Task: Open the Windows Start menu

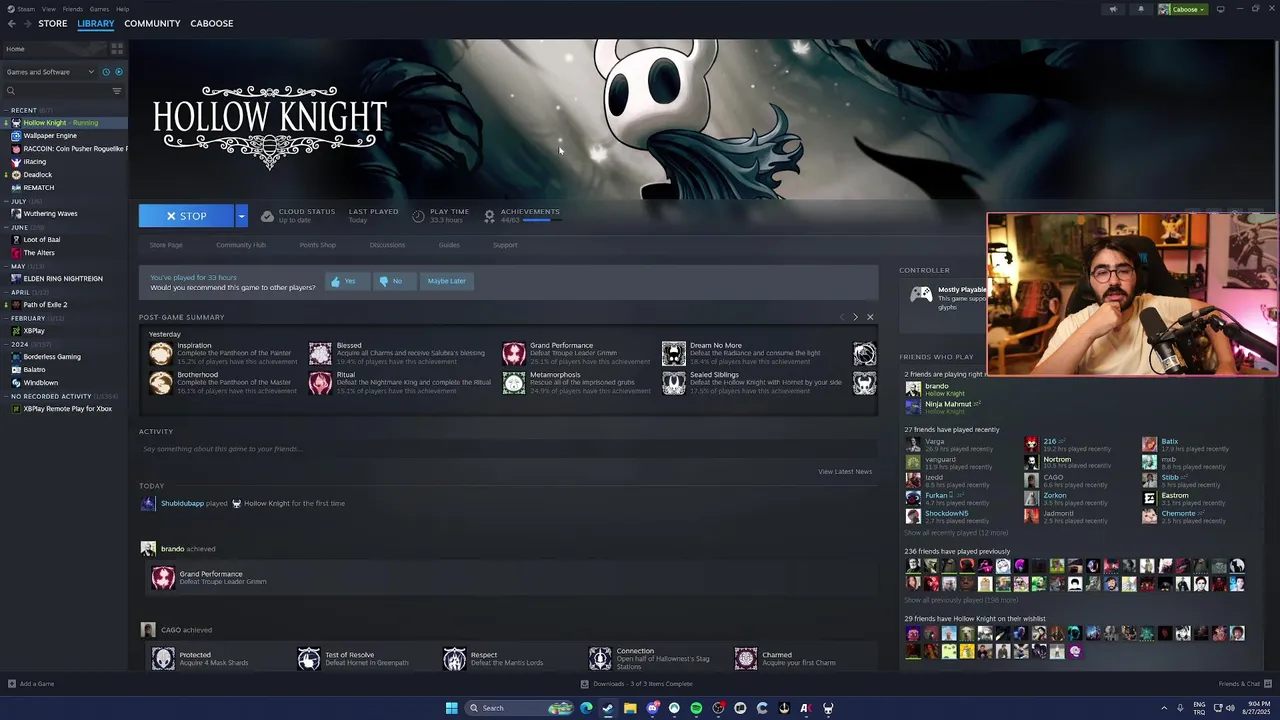Action: [452, 708]
